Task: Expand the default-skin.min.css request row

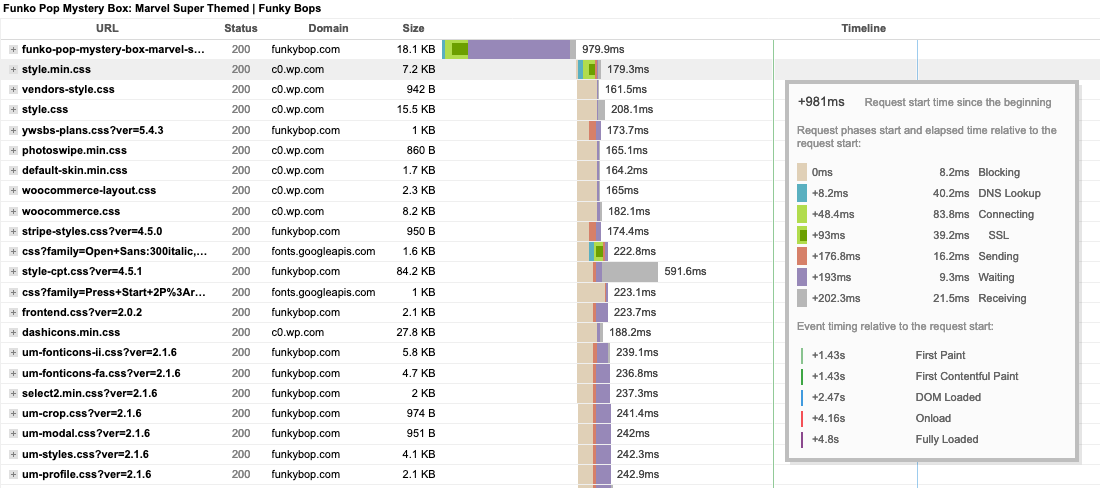Action: coord(13,170)
